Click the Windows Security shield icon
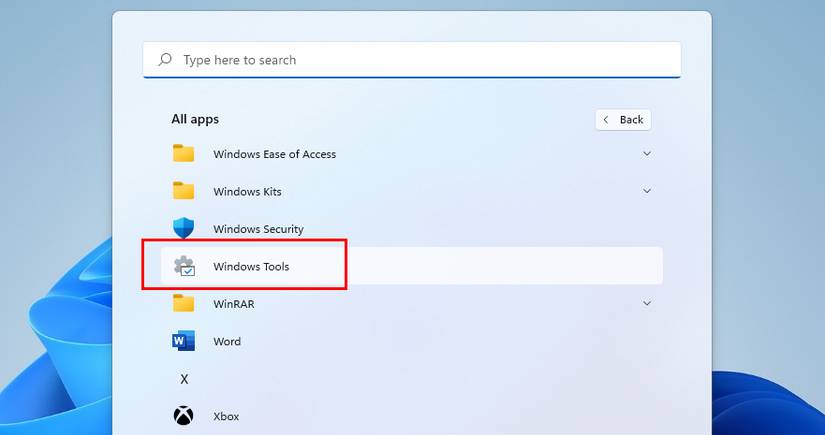The height and width of the screenshot is (435, 825). pos(184,229)
